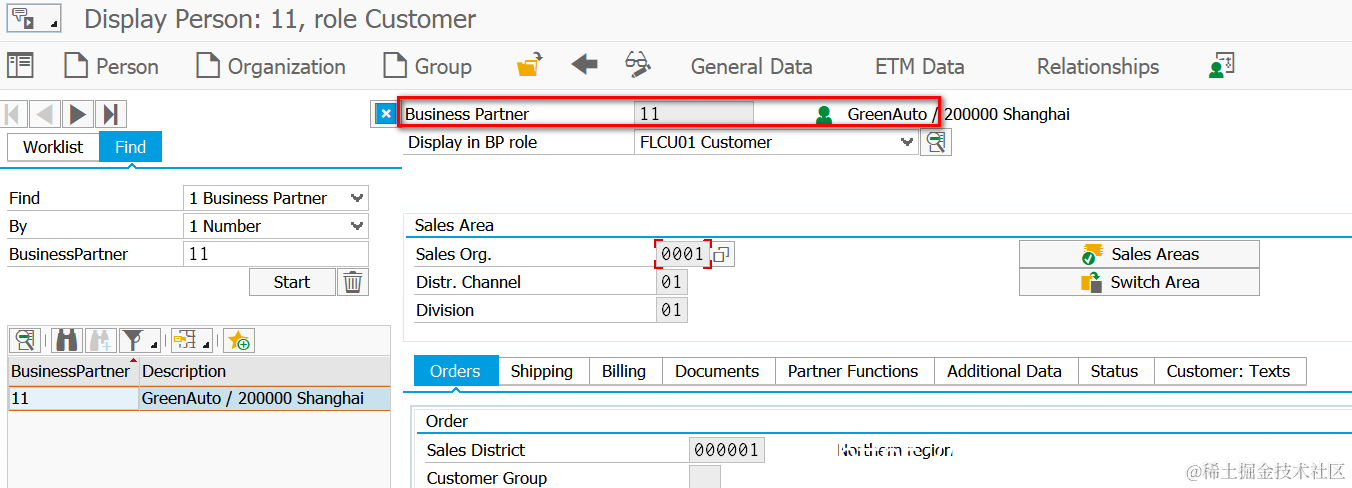Click the binoculars find icon
The width and height of the screenshot is (1352, 488).
point(67,340)
